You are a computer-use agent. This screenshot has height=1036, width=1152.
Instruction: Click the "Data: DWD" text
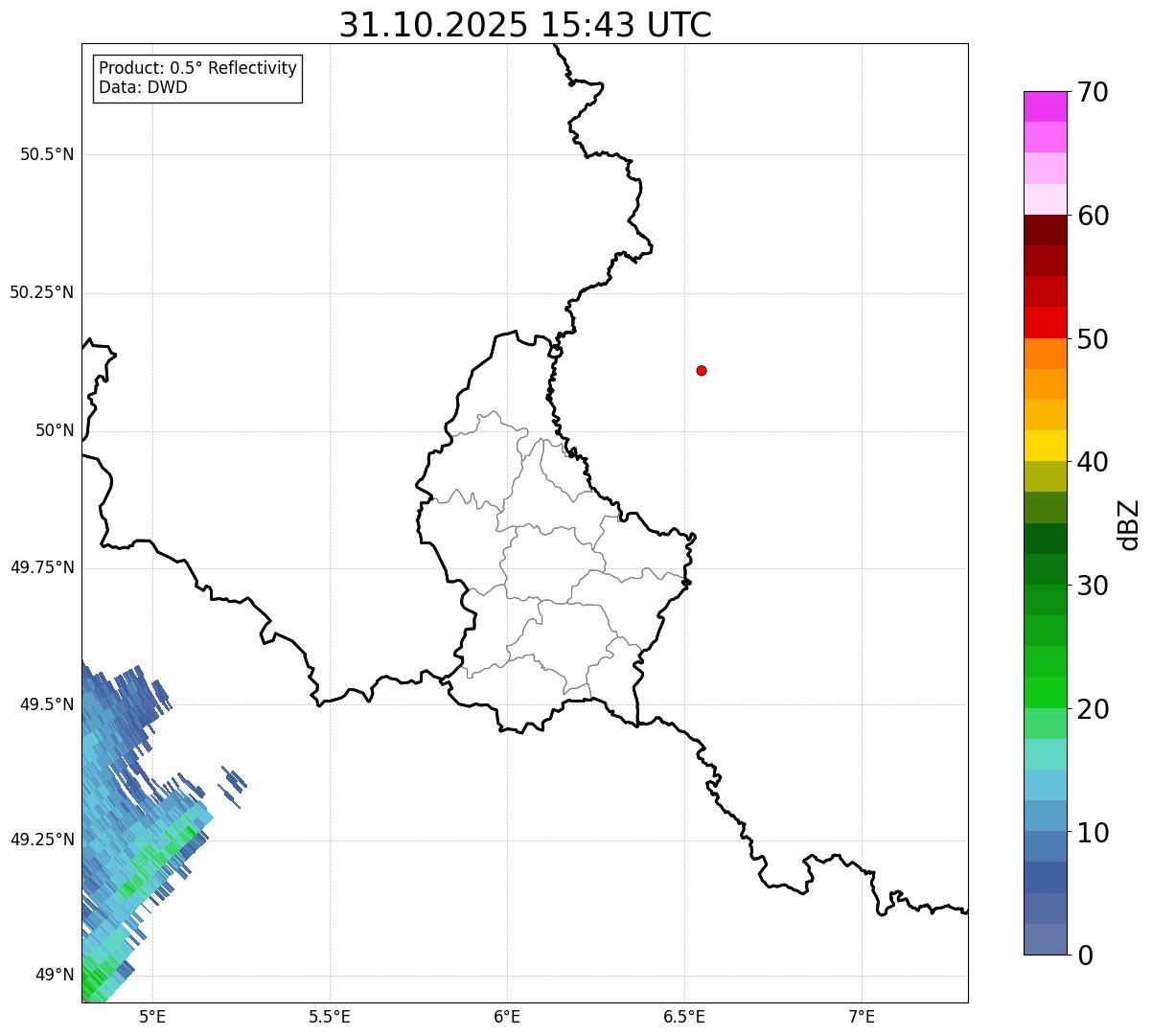[143, 87]
